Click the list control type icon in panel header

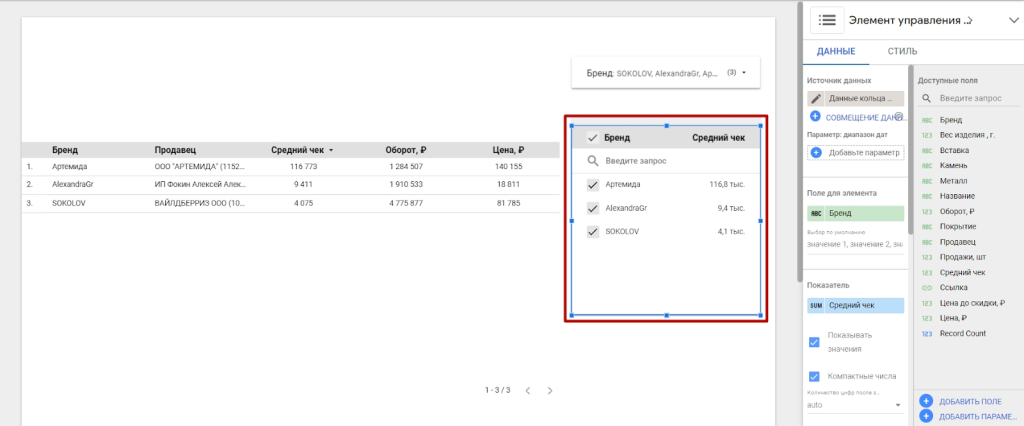(x=826, y=20)
